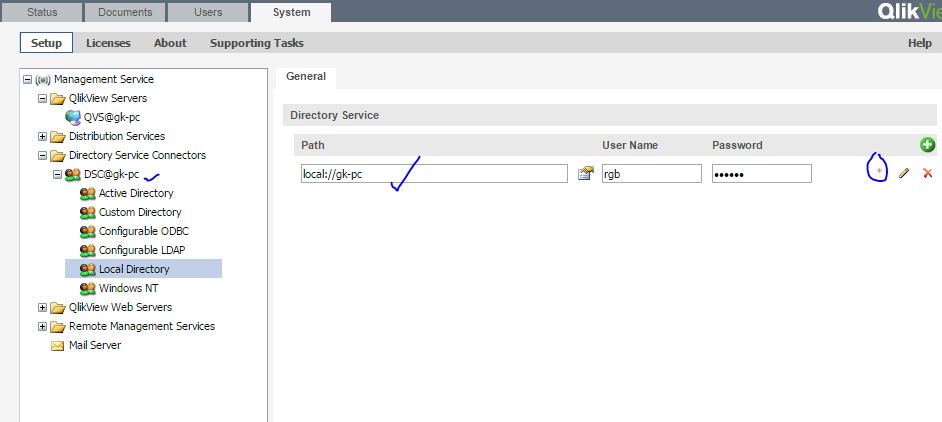Screen dimensions: 942x422
Task: Select Mail Server in the tree
Action: point(95,346)
